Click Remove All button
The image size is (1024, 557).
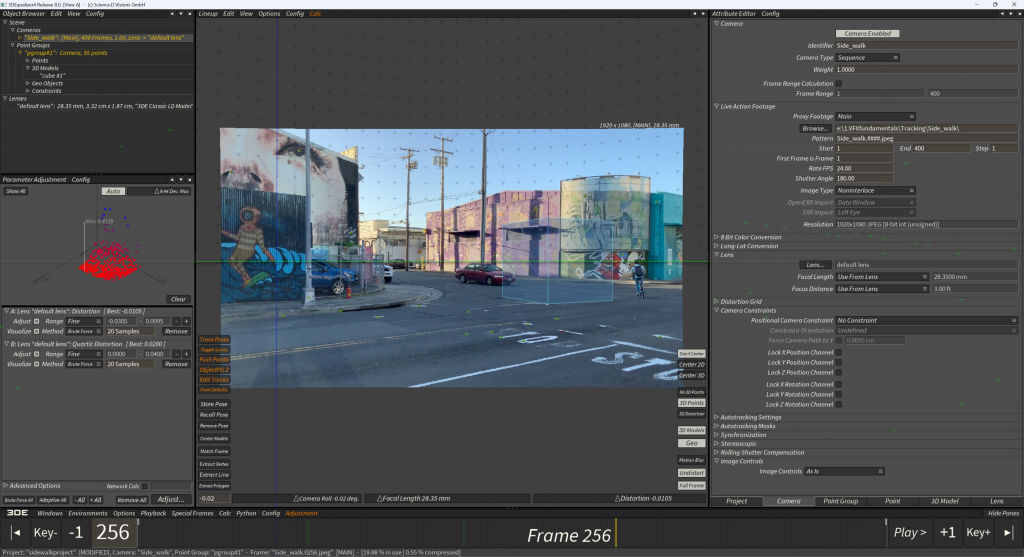click(x=131, y=500)
